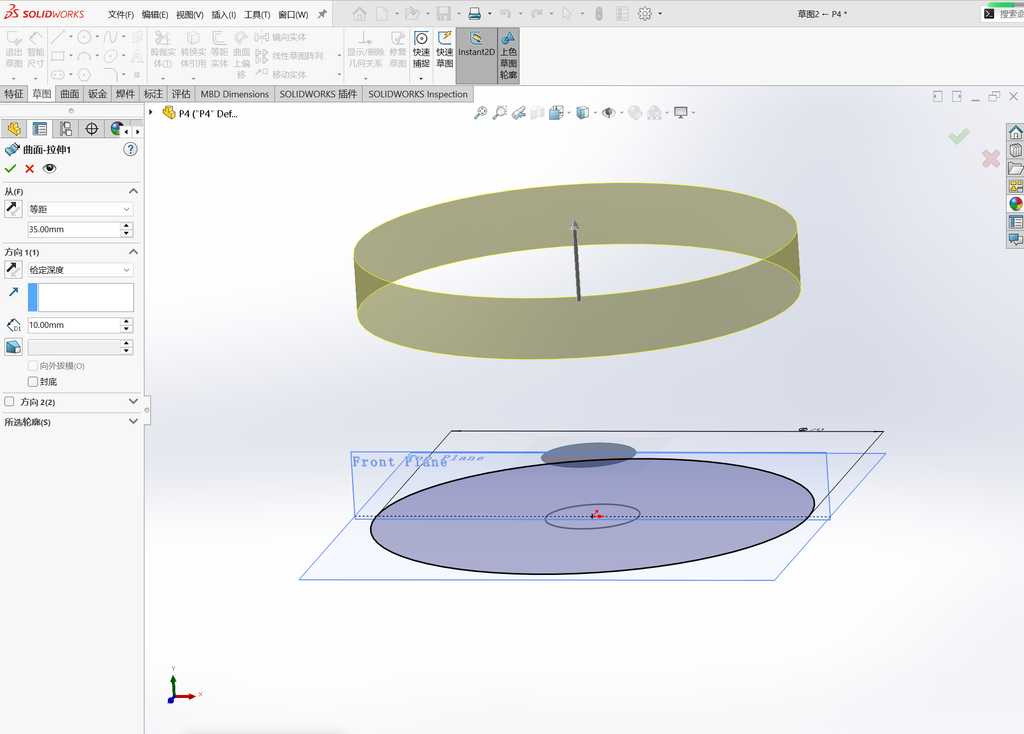Click the 35.00mm offset value field
The height and width of the screenshot is (734, 1024).
tap(74, 230)
